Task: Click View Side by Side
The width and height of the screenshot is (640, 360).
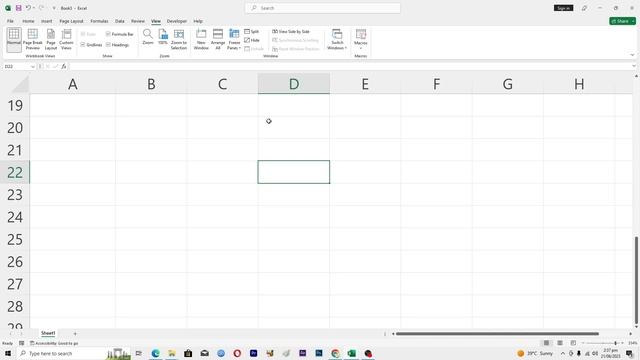Action: pyautogui.click(x=291, y=31)
